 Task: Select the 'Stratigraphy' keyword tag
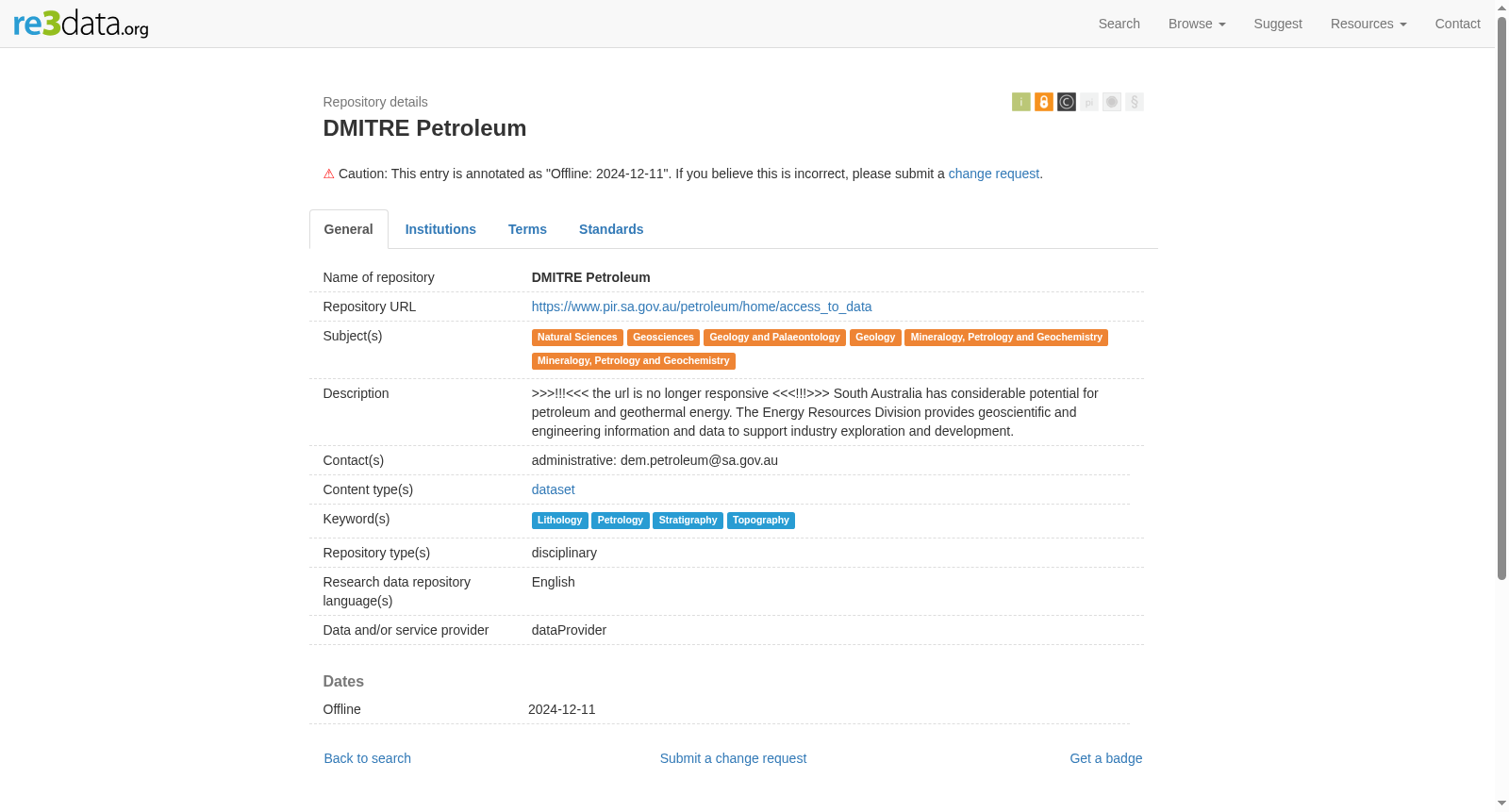point(688,521)
